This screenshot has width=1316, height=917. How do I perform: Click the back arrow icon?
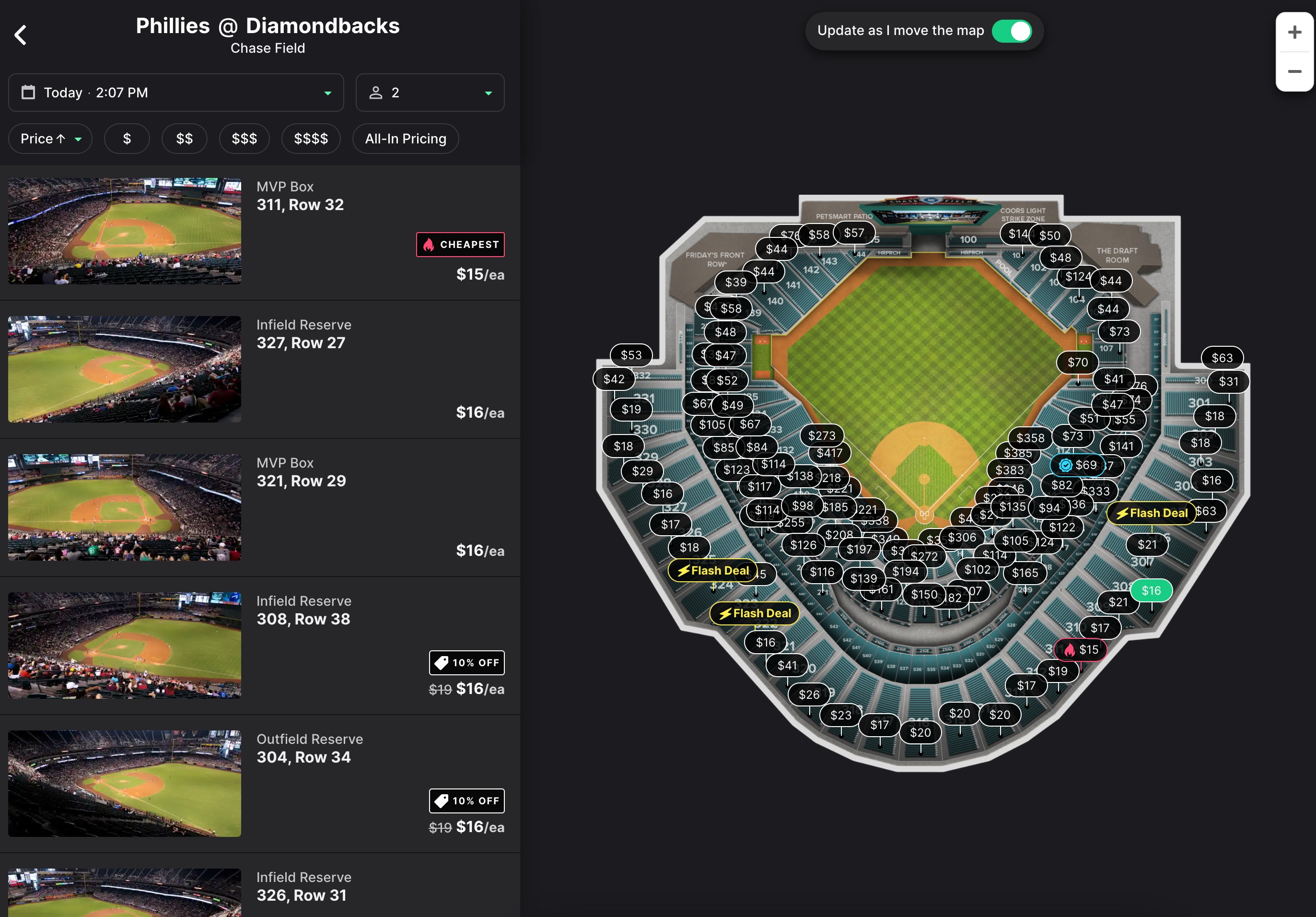click(21, 35)
